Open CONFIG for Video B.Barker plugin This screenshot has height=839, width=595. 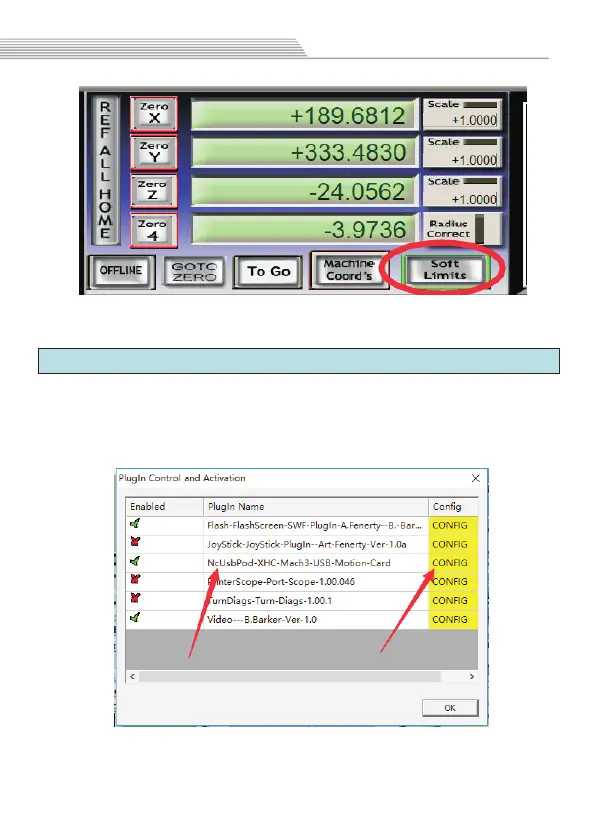(x=453, y=619)
